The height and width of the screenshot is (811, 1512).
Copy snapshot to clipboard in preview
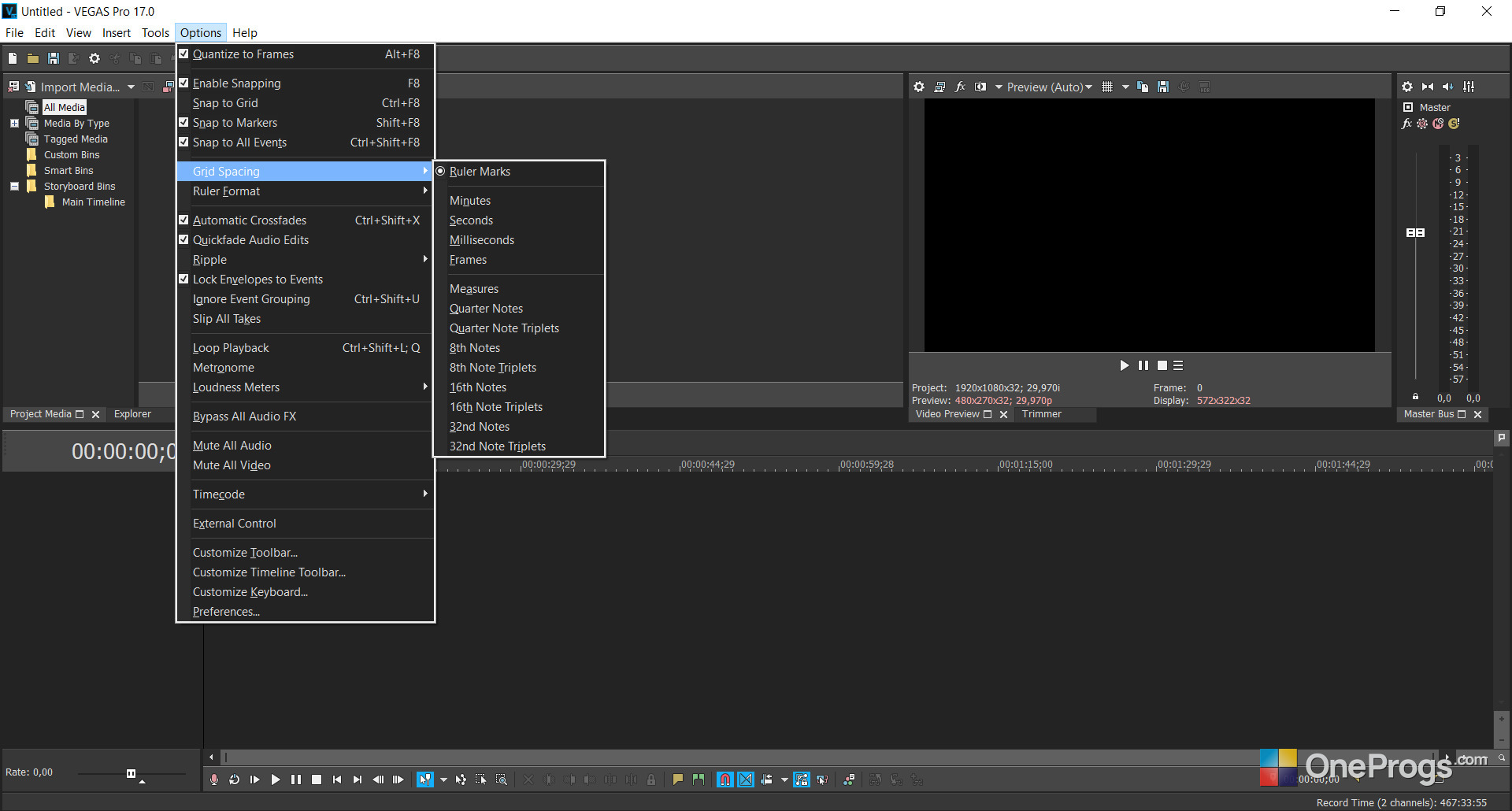tap(1143, 87)
